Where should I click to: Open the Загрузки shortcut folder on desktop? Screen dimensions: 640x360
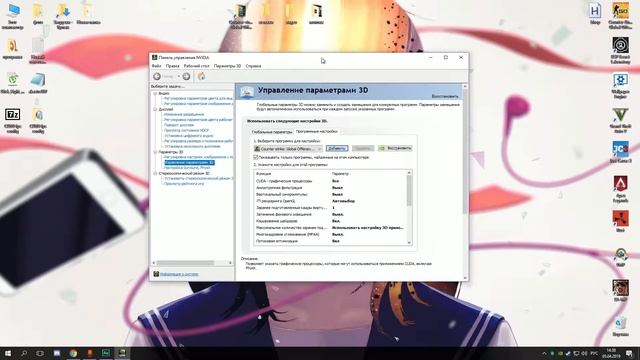pyautogui.click(x=62, y=16)
